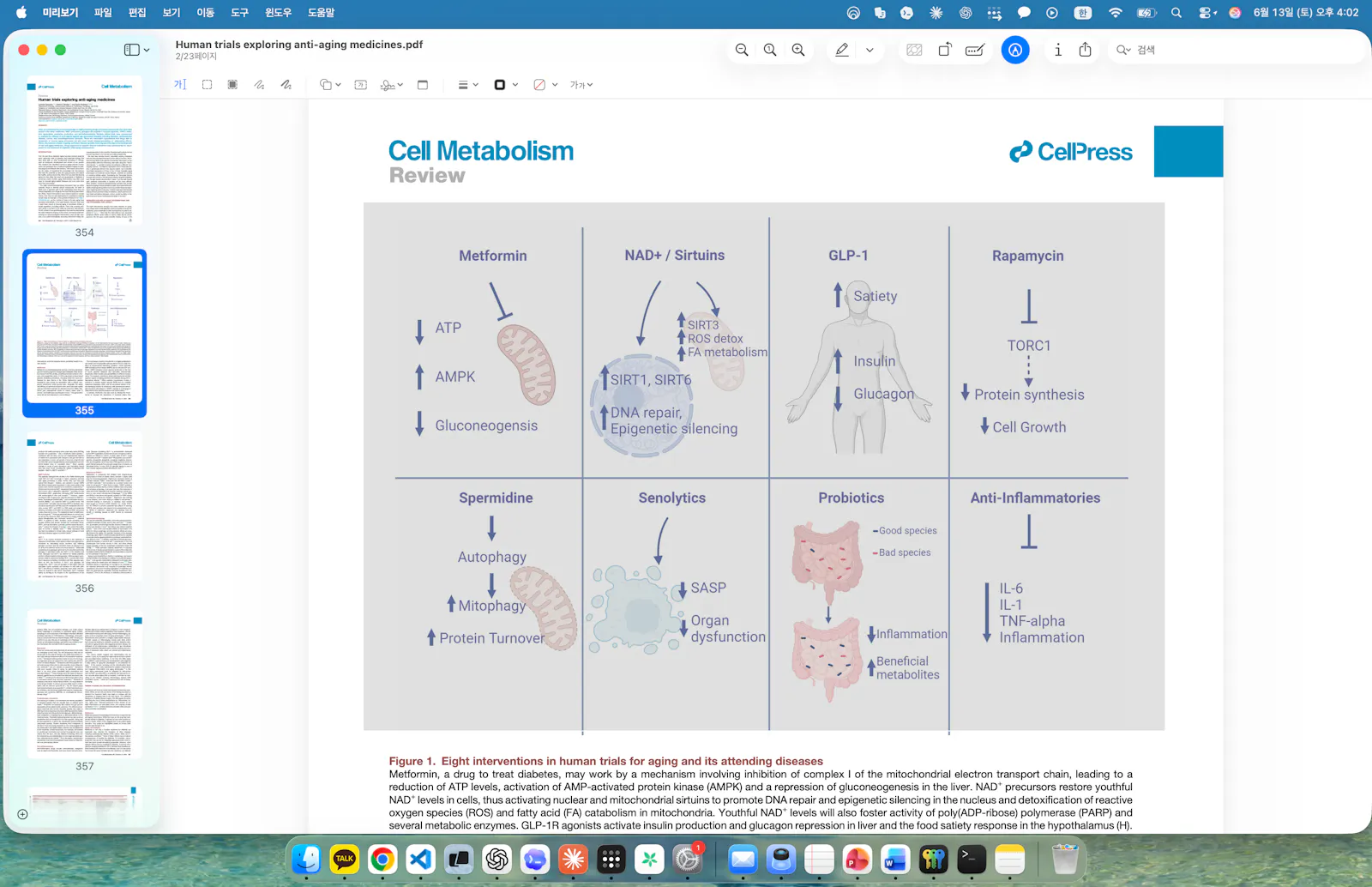Image resolution: width=1372 pixels, height=887 pixels.
Task: Open the Trash in the Dock
Action: [x=1065, y=859]
